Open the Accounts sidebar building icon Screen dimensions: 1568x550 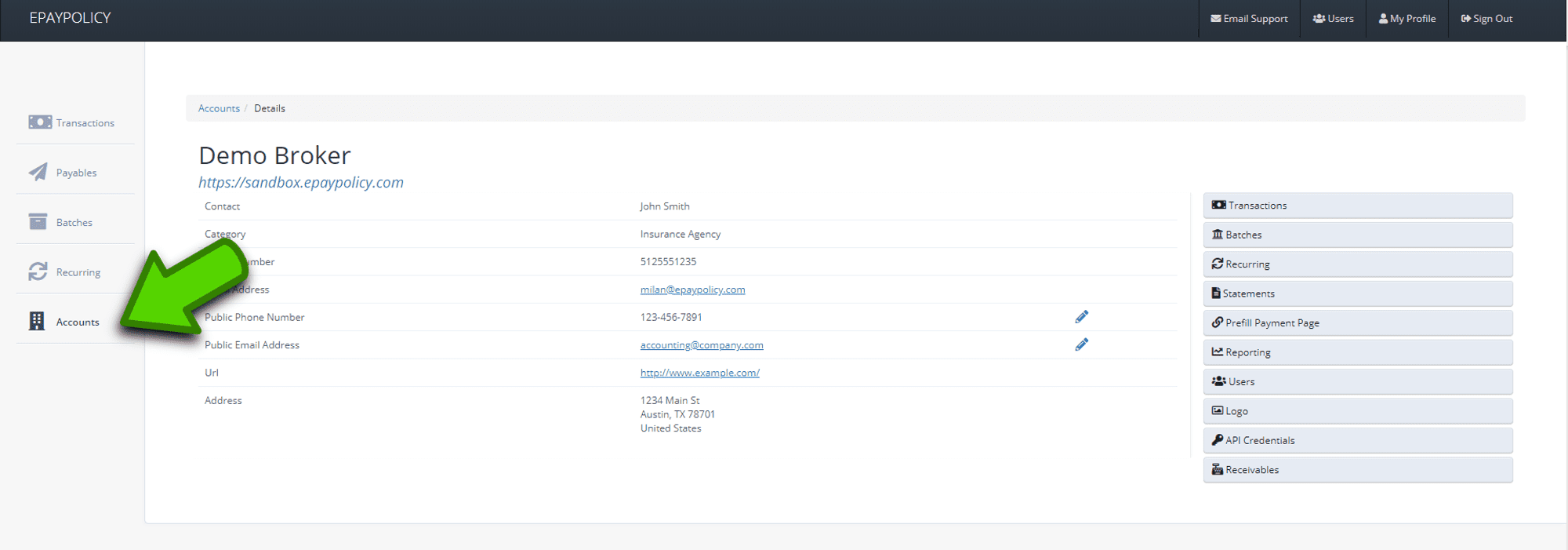click(x=37, y=321)
